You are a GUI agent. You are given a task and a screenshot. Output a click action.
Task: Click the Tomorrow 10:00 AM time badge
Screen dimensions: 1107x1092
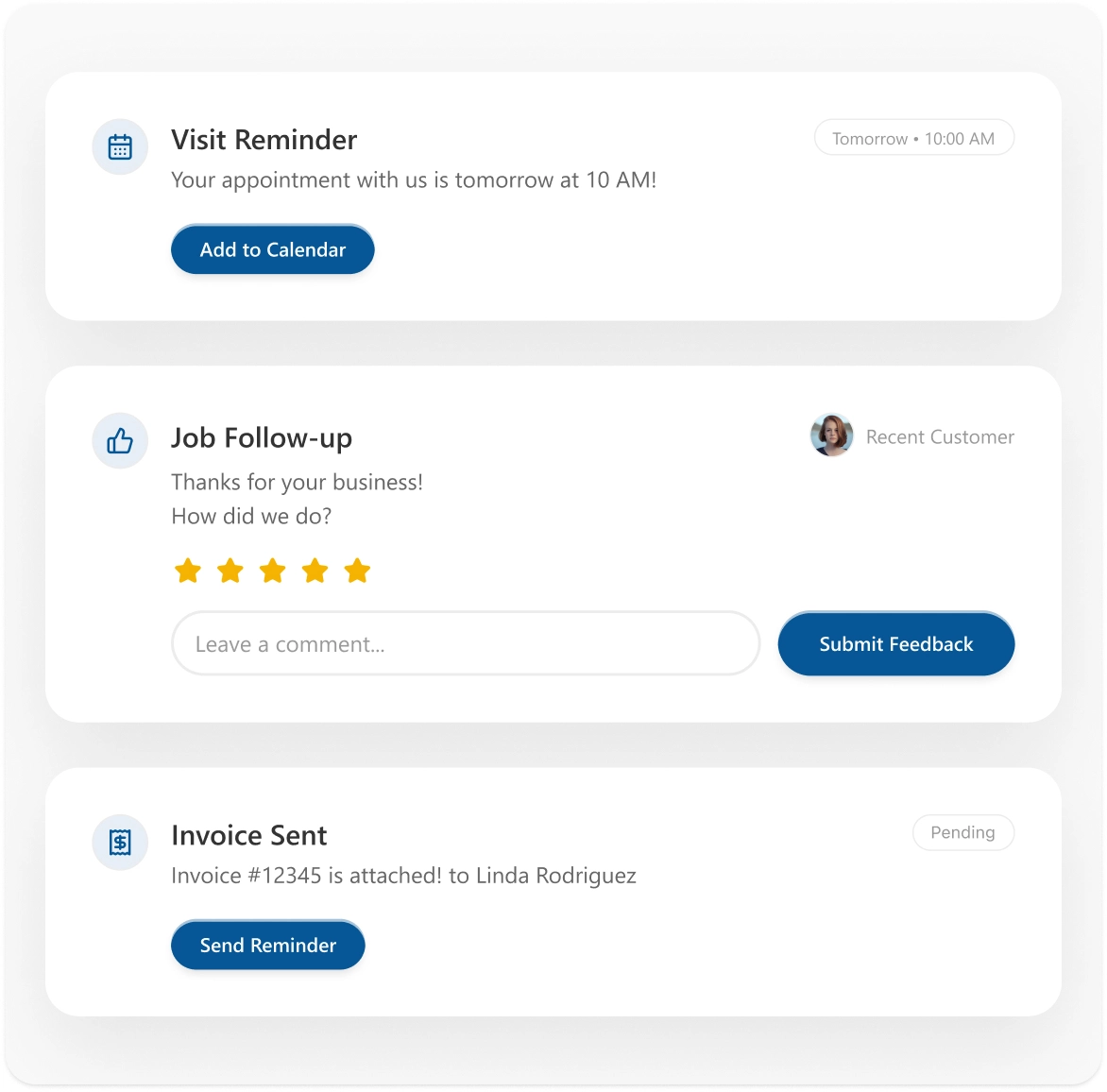click(913, 138)
